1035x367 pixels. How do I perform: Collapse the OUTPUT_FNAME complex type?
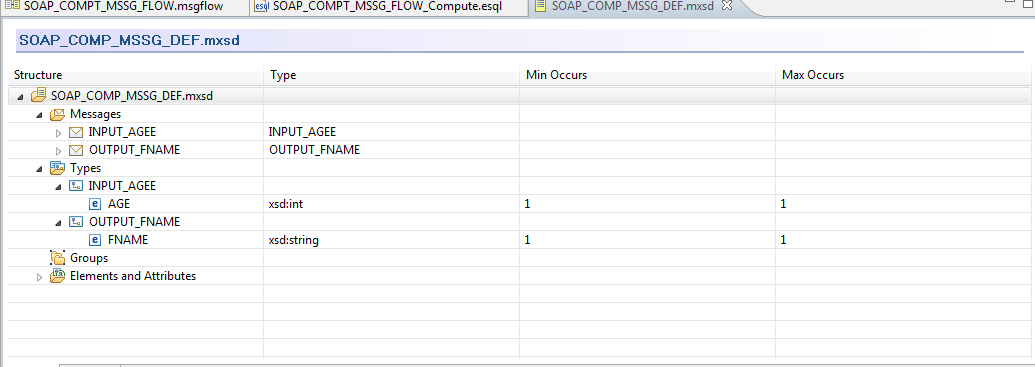58,222
